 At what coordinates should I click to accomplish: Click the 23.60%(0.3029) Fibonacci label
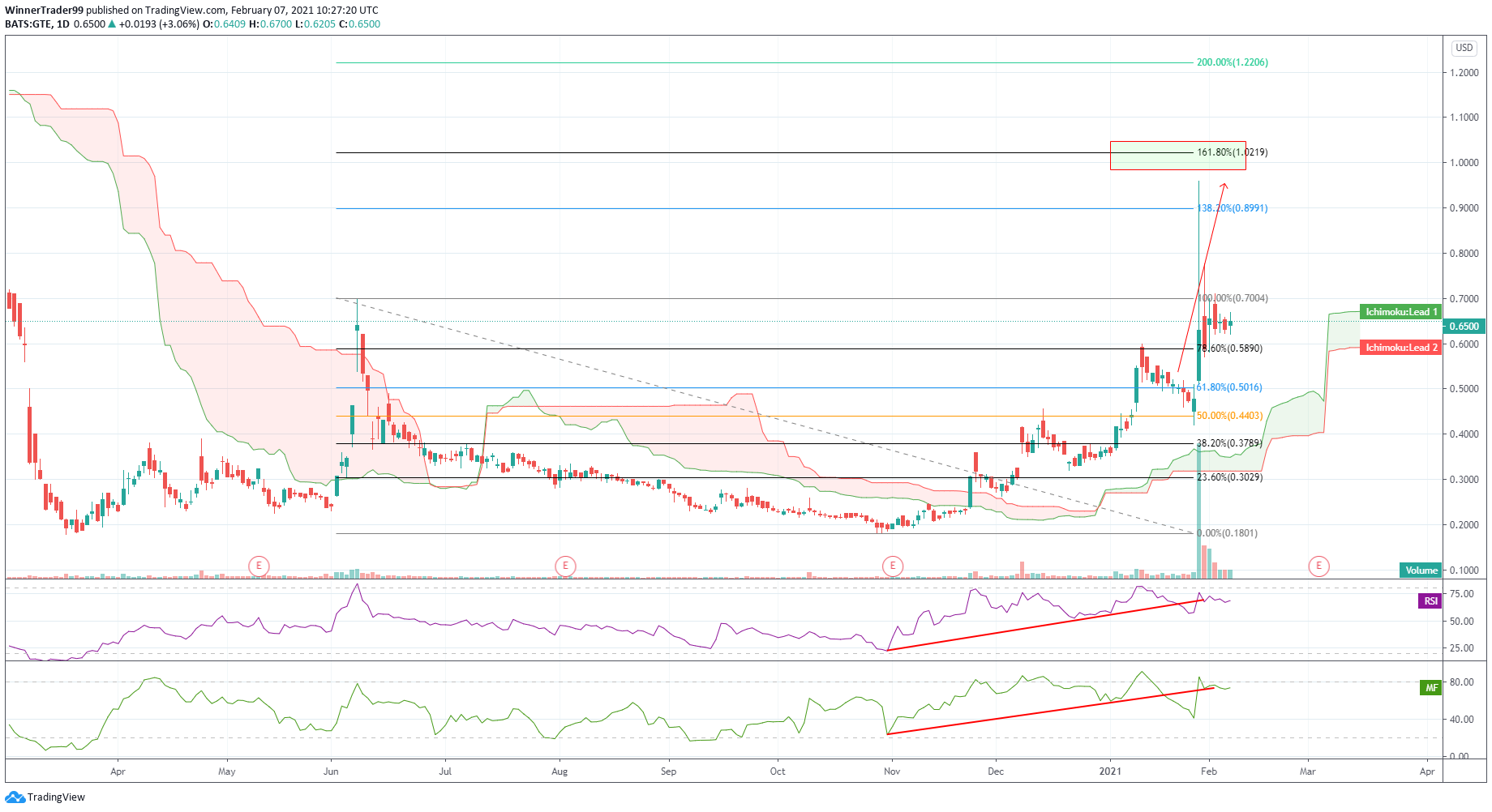tap(1229, 477)
